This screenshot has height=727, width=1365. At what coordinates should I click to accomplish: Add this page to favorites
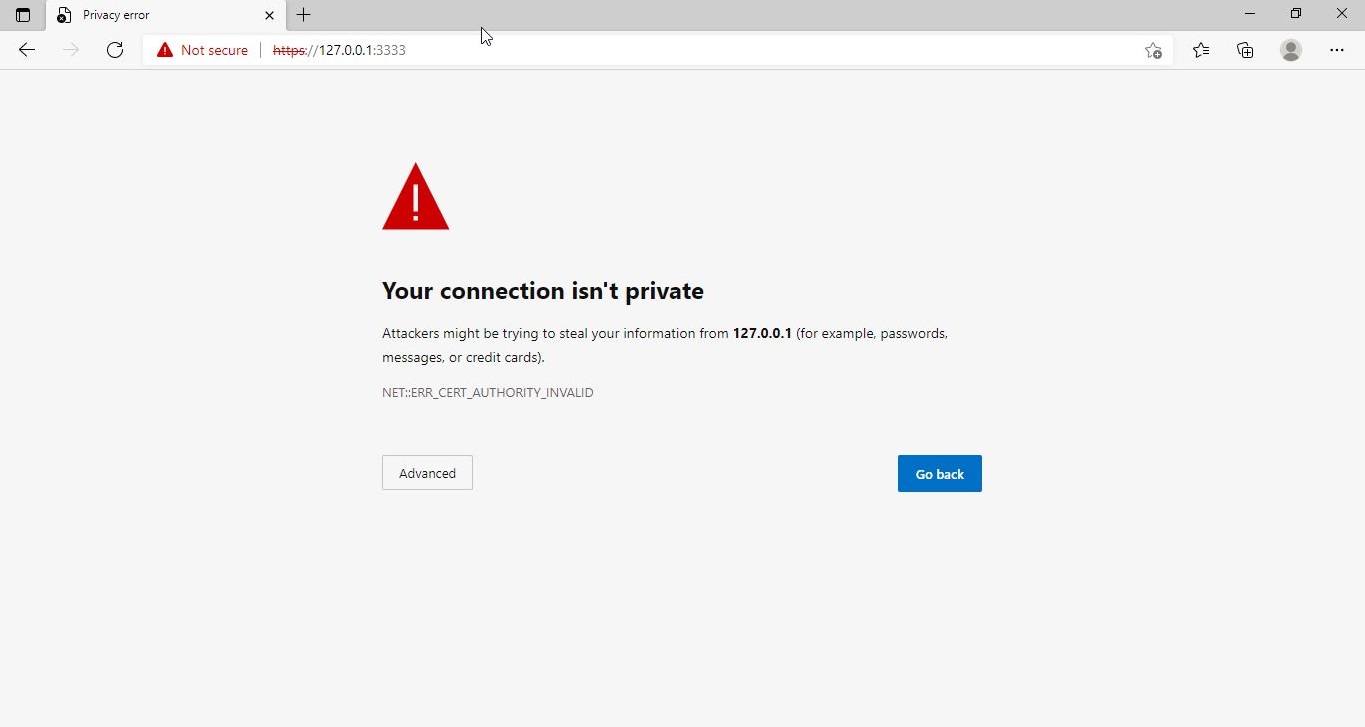coord(1153,50)
